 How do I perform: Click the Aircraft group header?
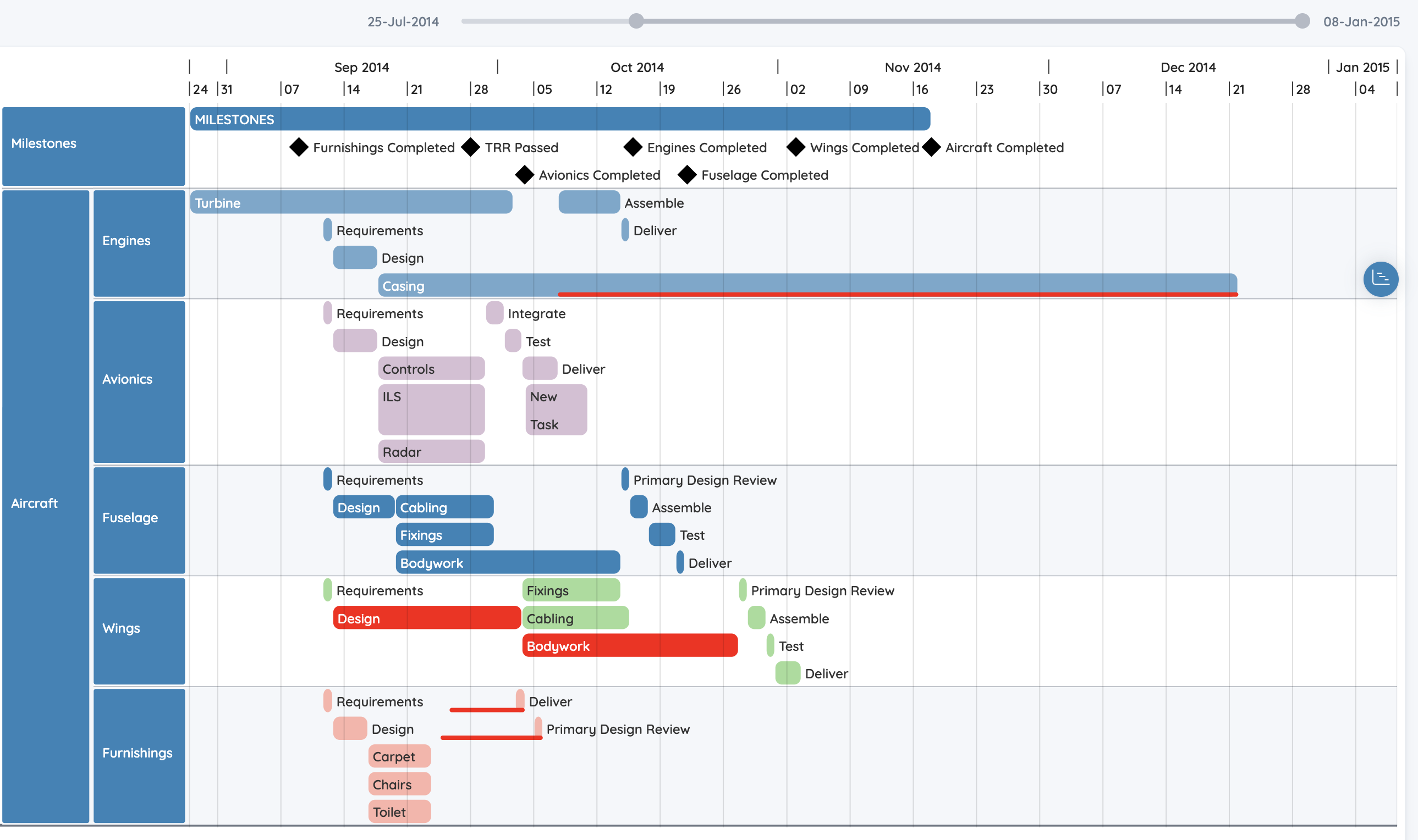pos(45,506)
